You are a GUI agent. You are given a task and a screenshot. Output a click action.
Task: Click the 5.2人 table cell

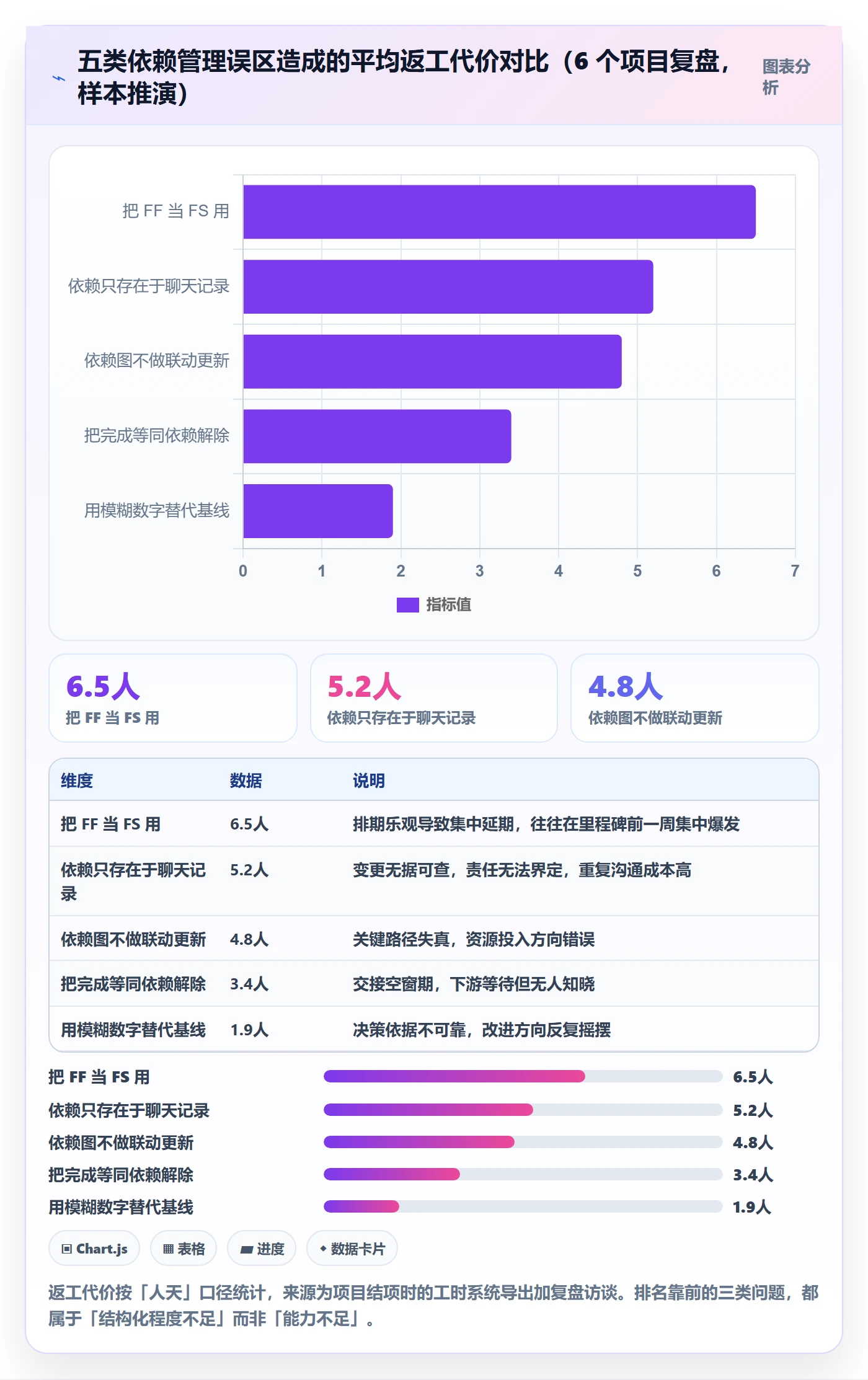pyautogui.click(x=249, y=870)
